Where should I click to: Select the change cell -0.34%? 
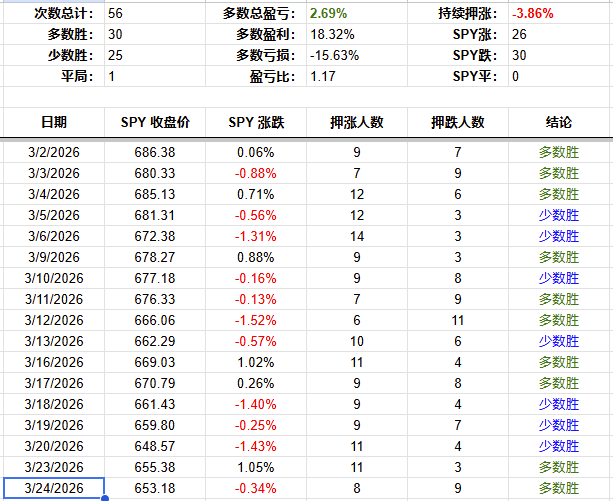[x=256, y=488]
